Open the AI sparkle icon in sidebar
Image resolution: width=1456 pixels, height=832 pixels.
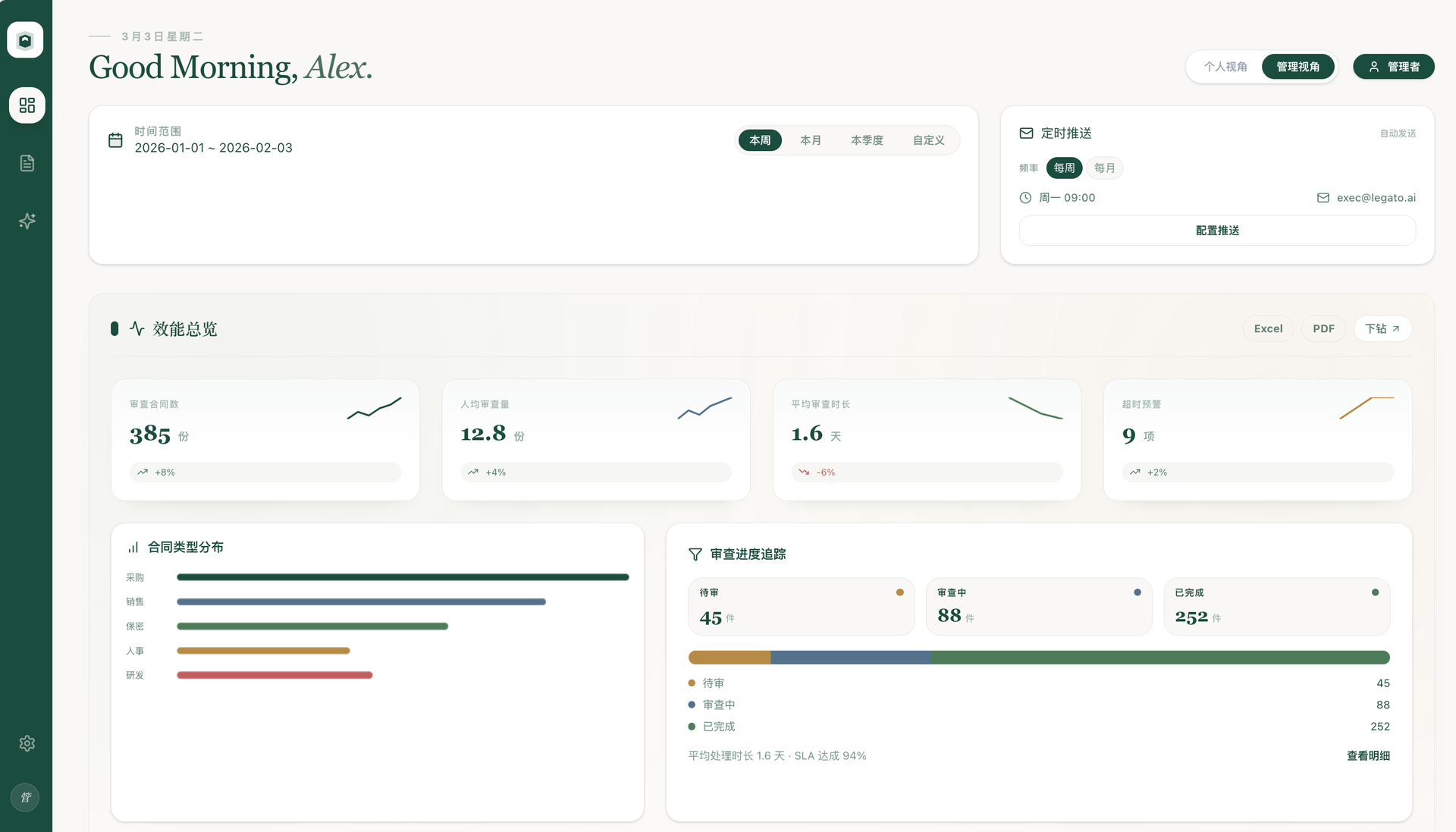(27, 221)
